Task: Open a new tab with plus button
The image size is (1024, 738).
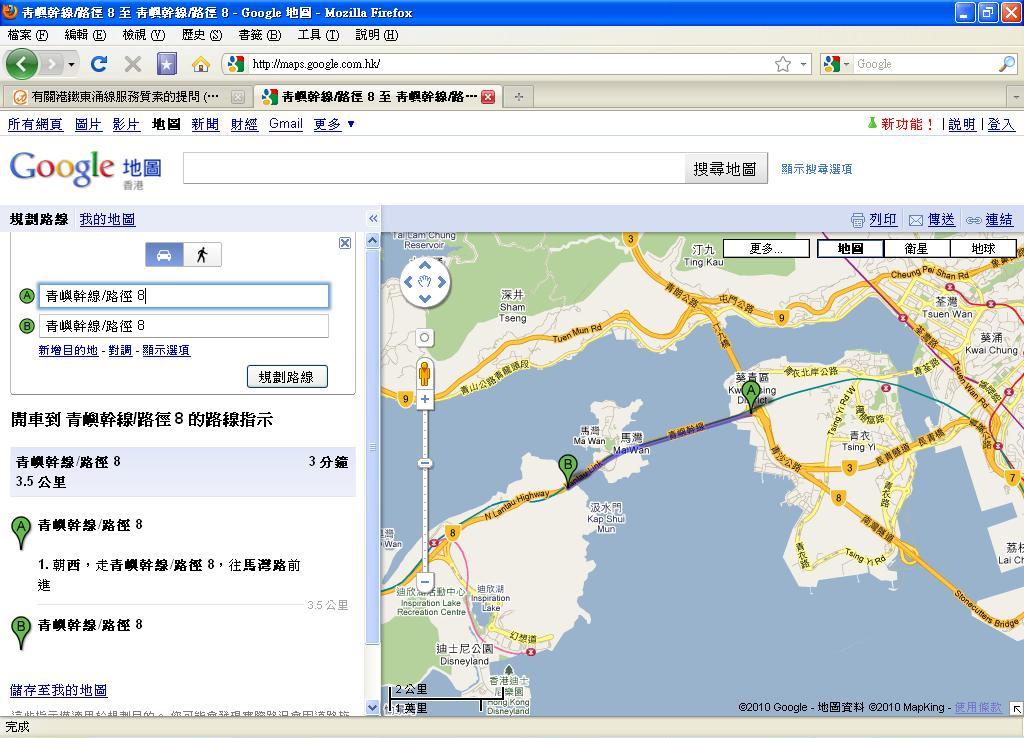Action: tap(519, 97)
